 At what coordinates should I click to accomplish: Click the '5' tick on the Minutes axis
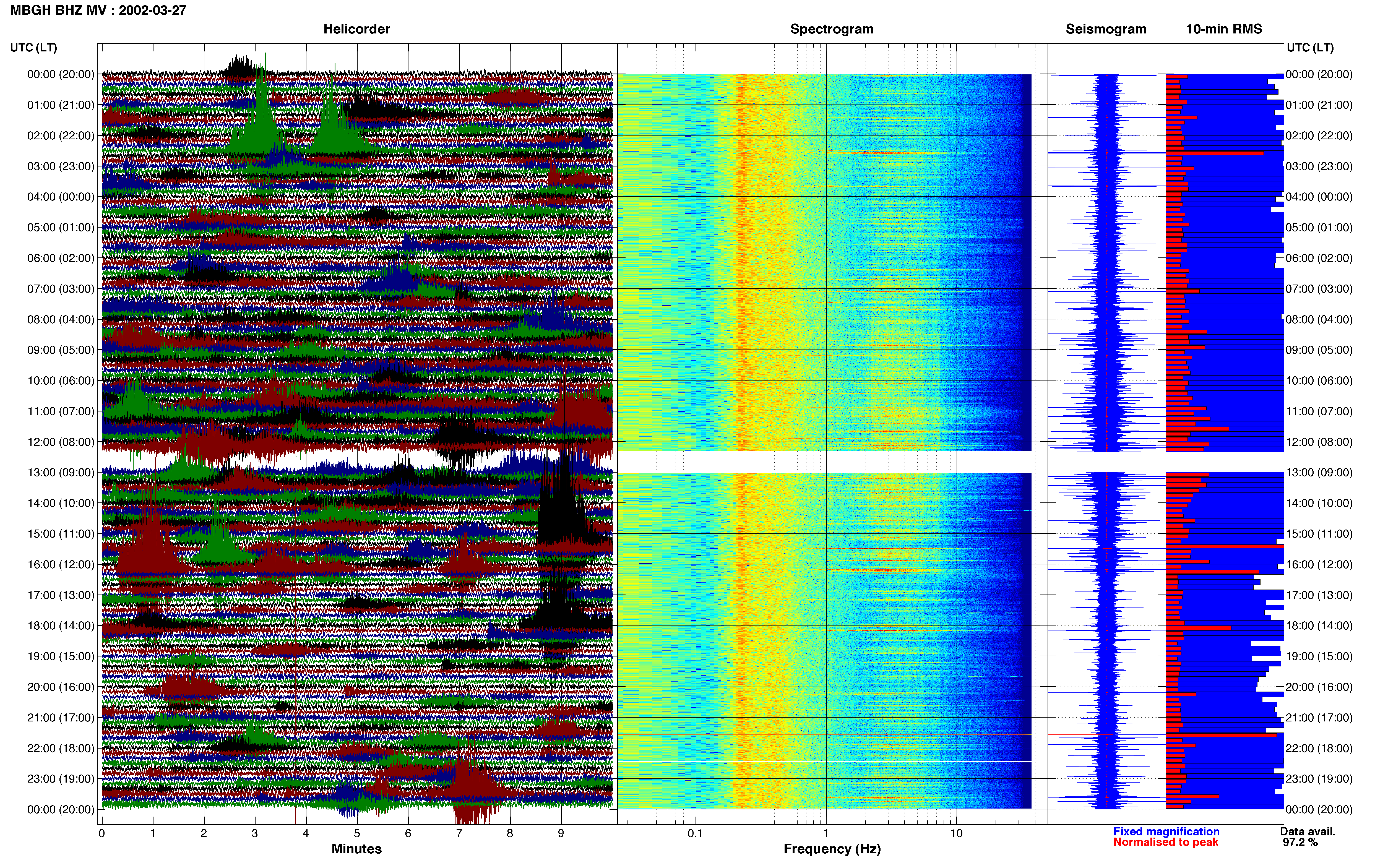(357, 833)
